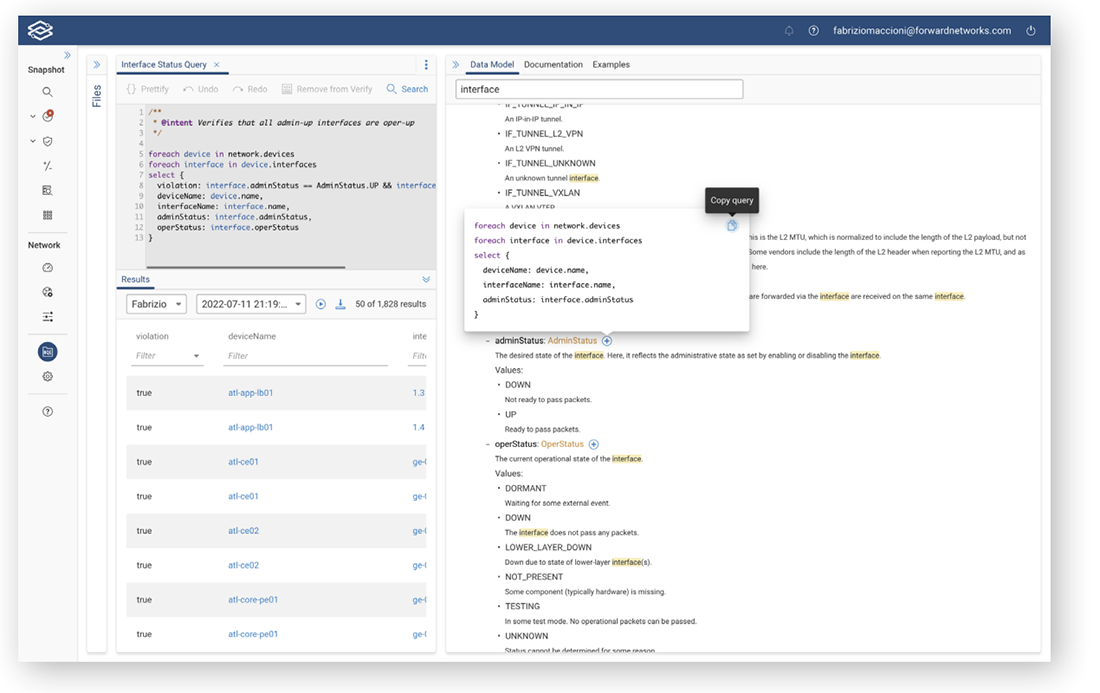Expand the Files panel
The width and height of the screenshot is (1100, 693).
tap(97, 65)
